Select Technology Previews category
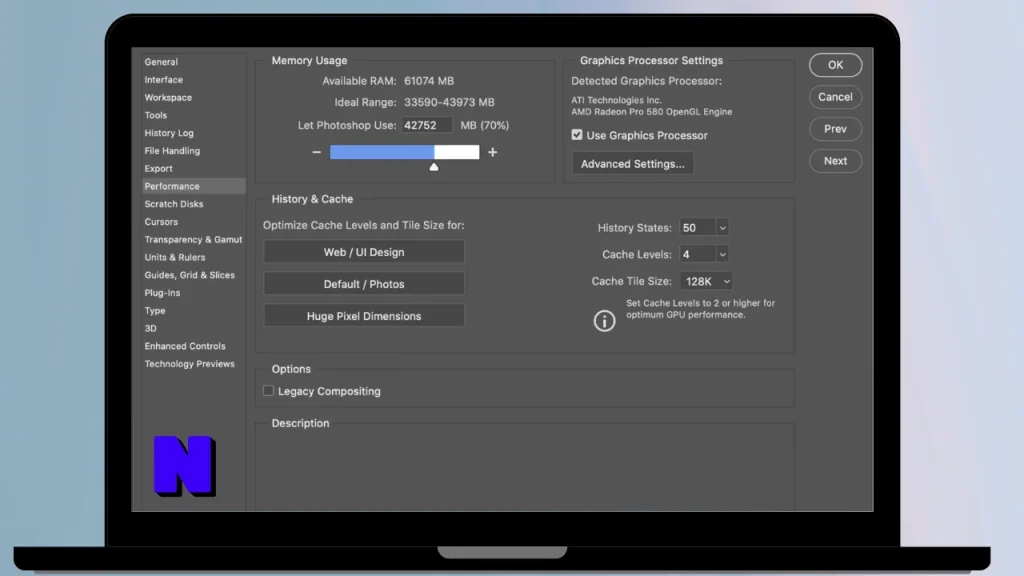This screenshot has height=576, width=1024. pyautogui.click(x=189, y=364)
